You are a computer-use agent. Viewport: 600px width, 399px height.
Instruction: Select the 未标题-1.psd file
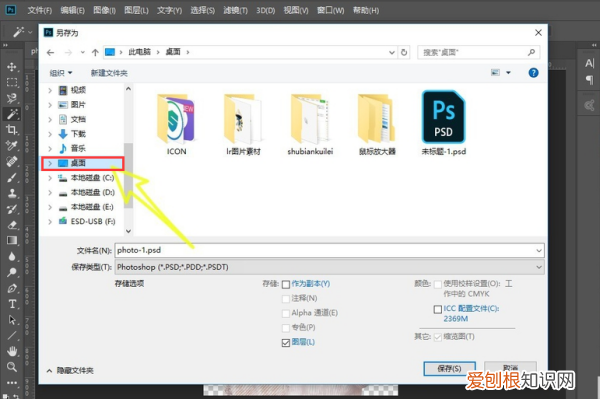(x=443, y=123)
